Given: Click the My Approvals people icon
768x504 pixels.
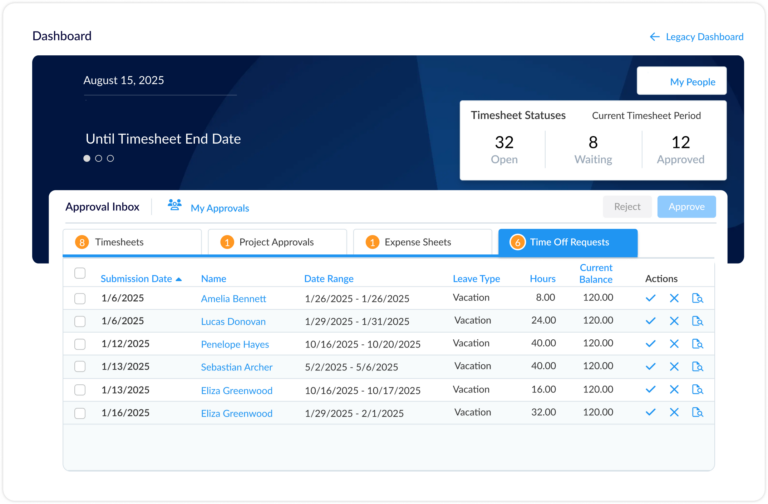Looking at the screenshot, I should [175, 206].
